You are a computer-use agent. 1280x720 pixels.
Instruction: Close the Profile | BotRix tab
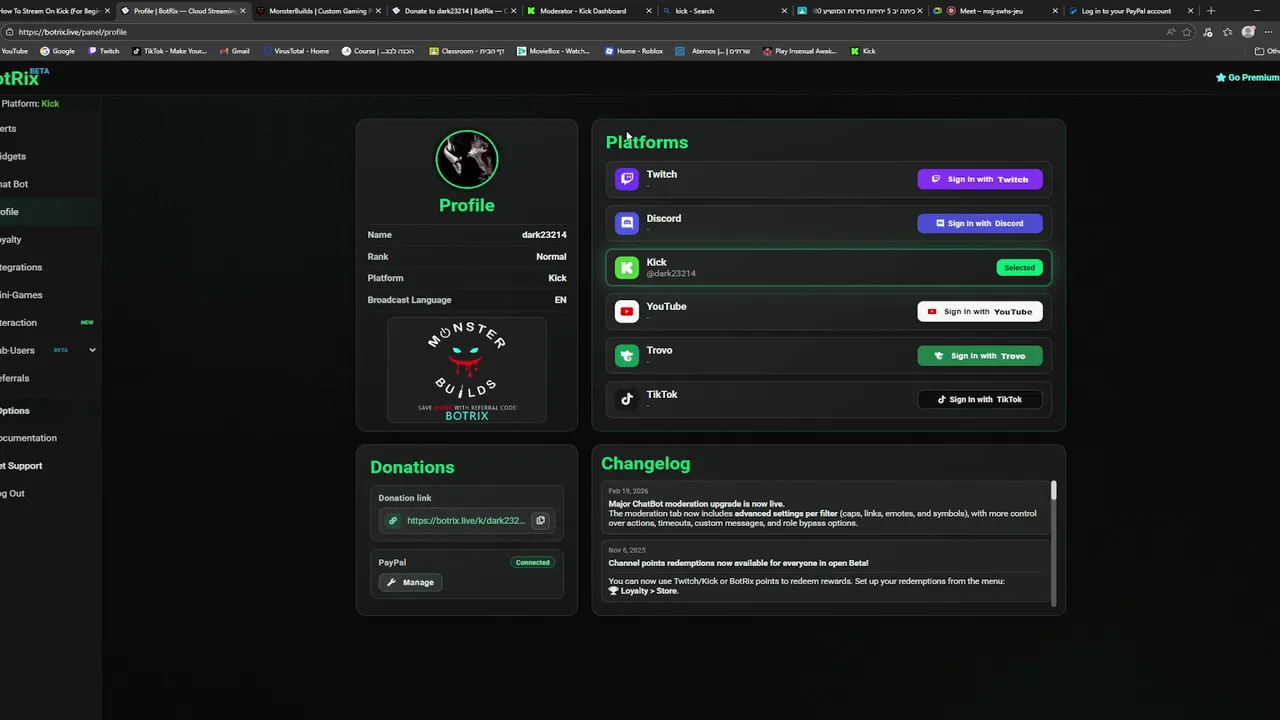[x=242, y=11]
